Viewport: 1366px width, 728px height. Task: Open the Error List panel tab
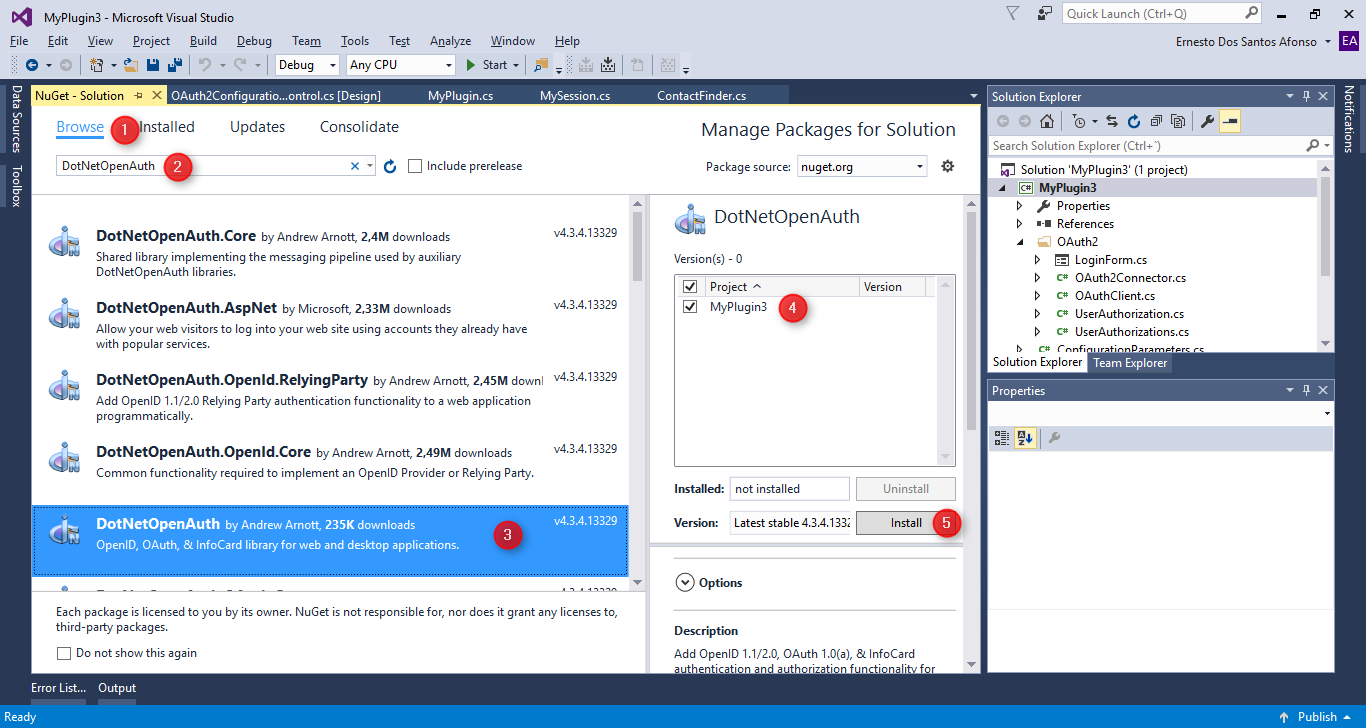pyautogui.click(x=59, y=688)
